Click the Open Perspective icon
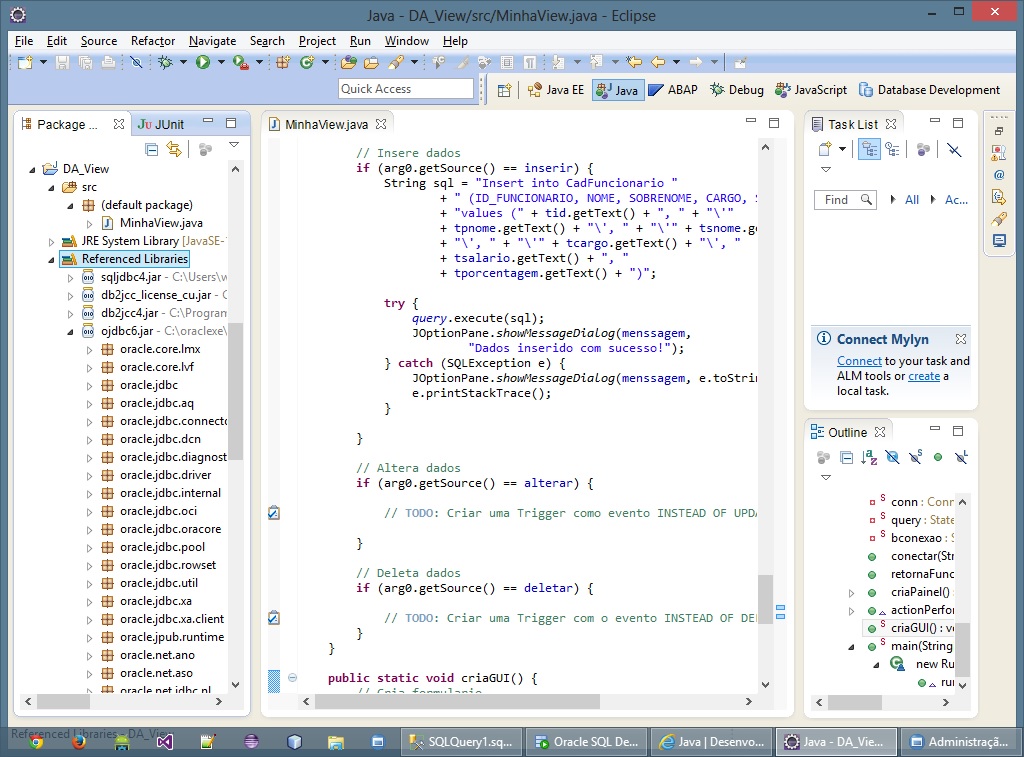 [x=504, y=90]
